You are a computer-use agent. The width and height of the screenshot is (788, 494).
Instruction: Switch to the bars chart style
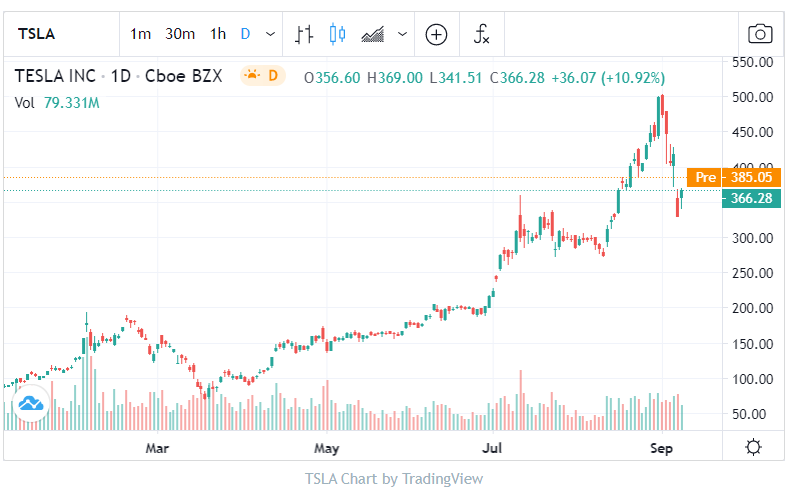pos(304,34)
